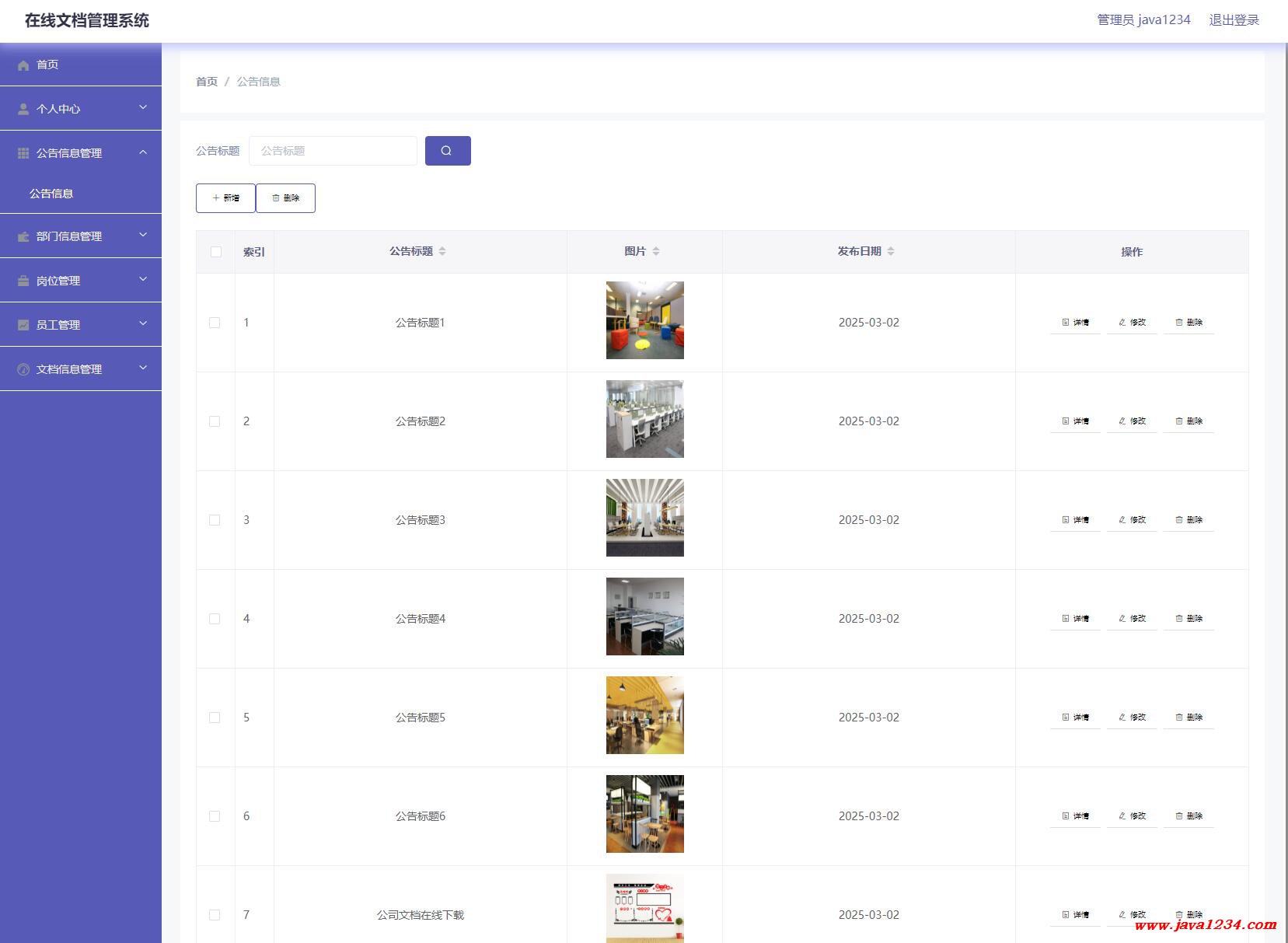1288x943 pixels.
Task: Delete row 公告标题4
Action: click(x=1189, y=619)
